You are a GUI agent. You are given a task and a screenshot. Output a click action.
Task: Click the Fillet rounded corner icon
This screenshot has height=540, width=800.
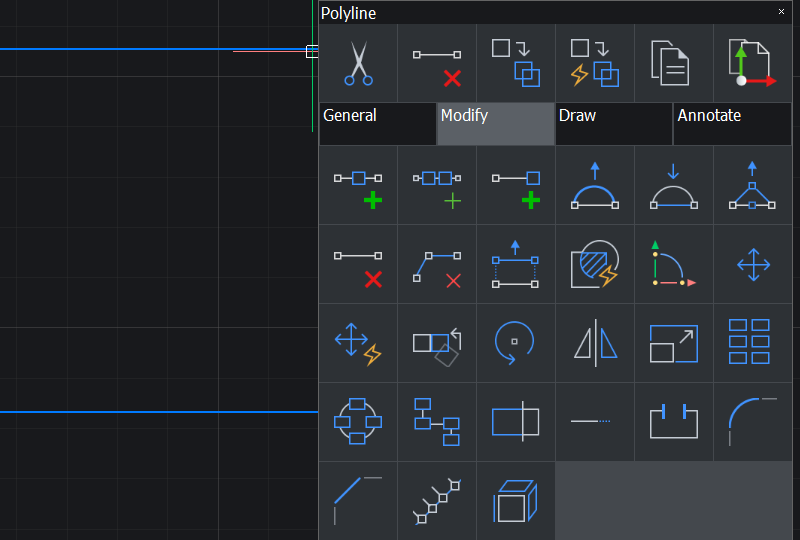(752, 422)
